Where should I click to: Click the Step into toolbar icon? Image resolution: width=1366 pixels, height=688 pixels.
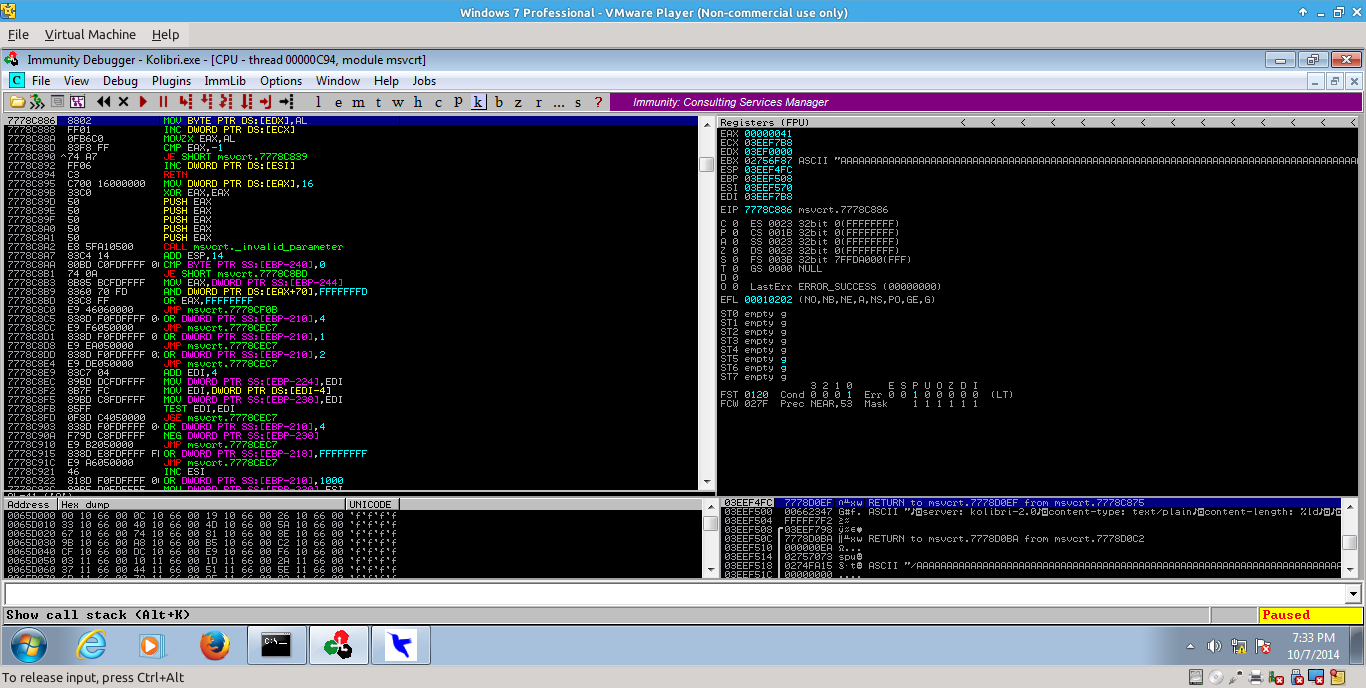(x=185, y=102)
